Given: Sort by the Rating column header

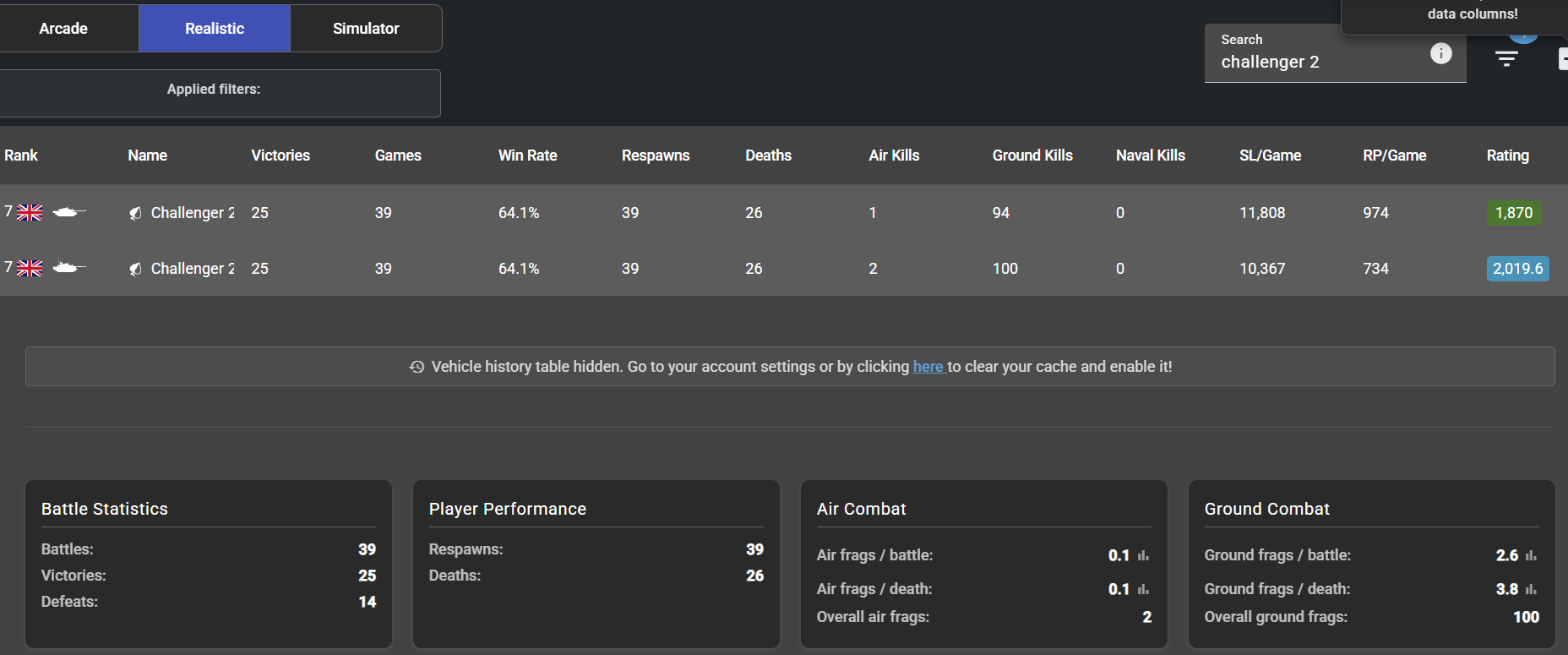Looking at the screenshot, I should (x=1508, y=156).
